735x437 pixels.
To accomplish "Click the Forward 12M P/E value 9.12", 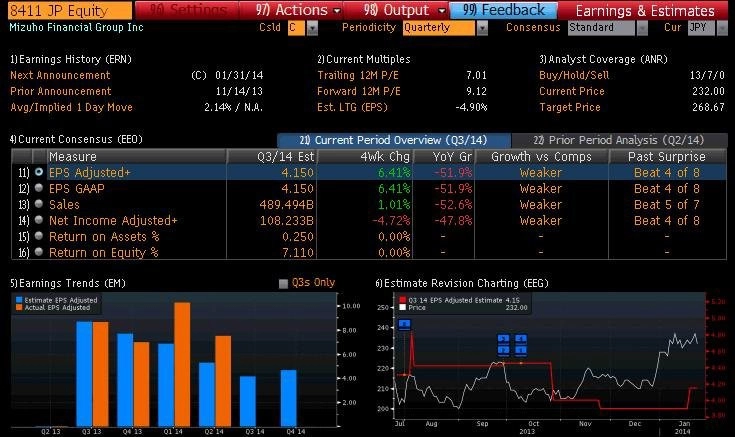I will tap(476, 91).
